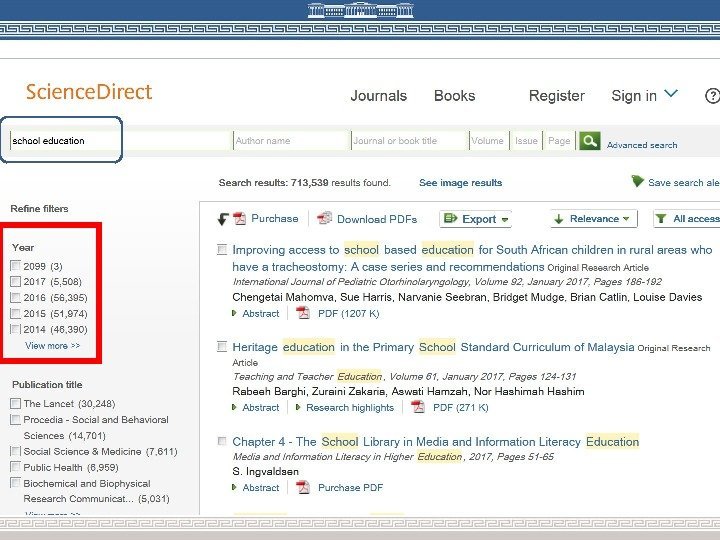The width and height of the screenshot is (720, 540).
Task: Check the 2099 year filter
Action: (16, 265)
